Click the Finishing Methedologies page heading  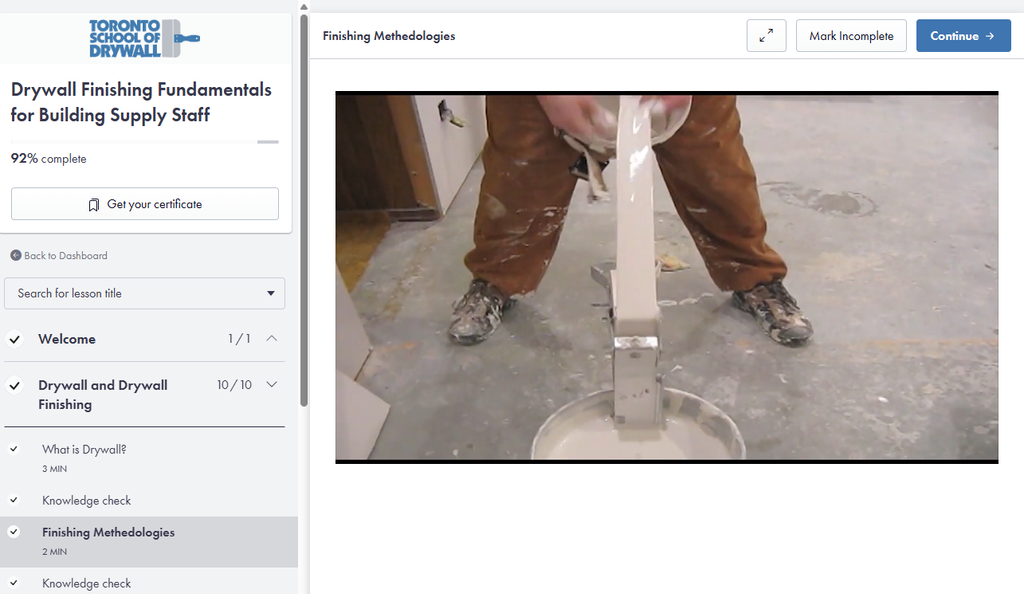pyautogui.click(x=389, y=36)
